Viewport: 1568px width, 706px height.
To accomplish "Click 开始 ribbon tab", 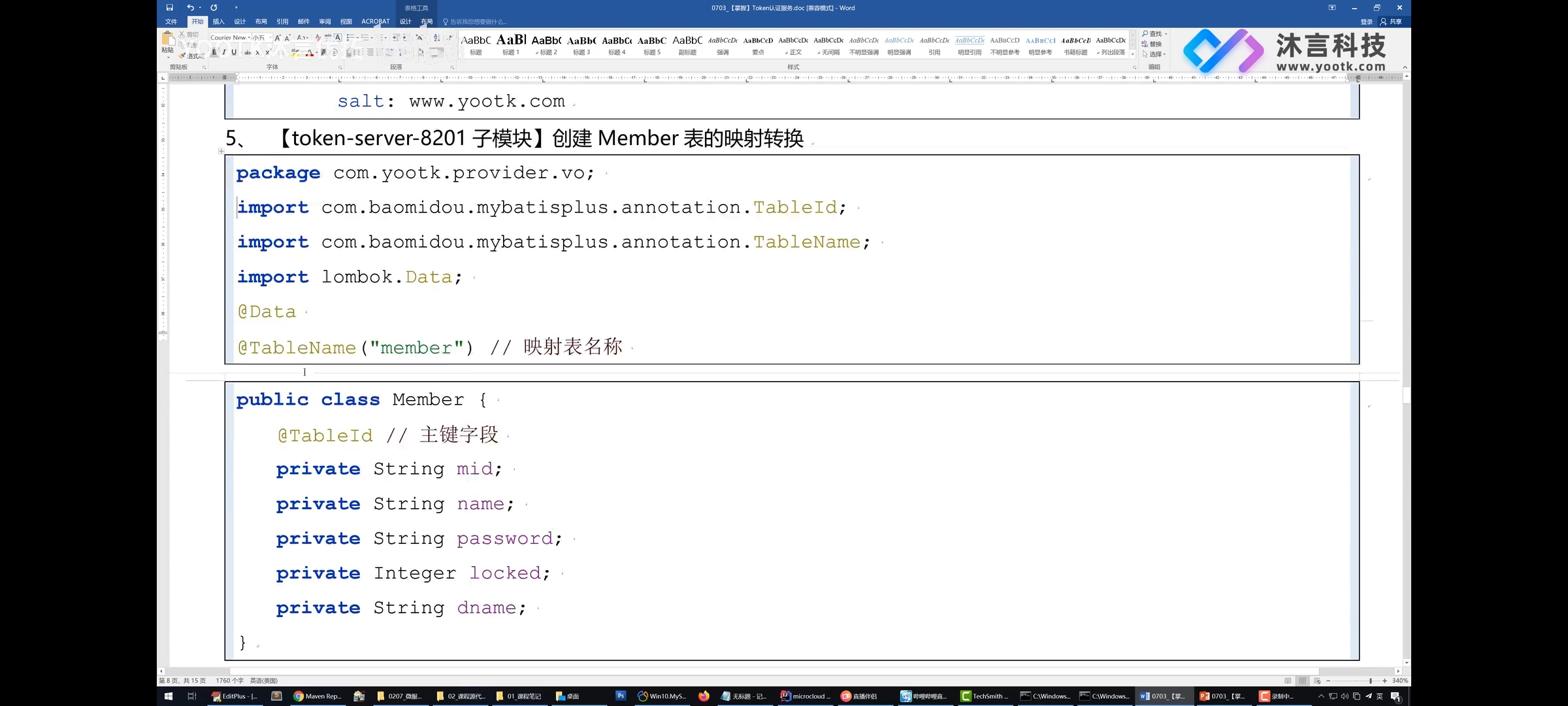I will tap(197, 22).
